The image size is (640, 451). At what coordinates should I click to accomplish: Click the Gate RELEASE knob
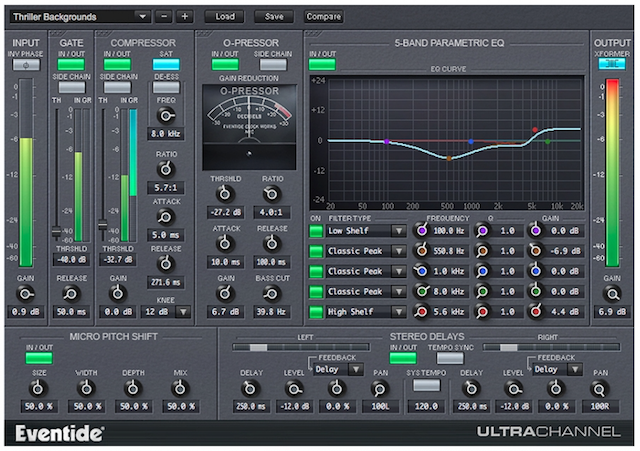tap(71, 293)
